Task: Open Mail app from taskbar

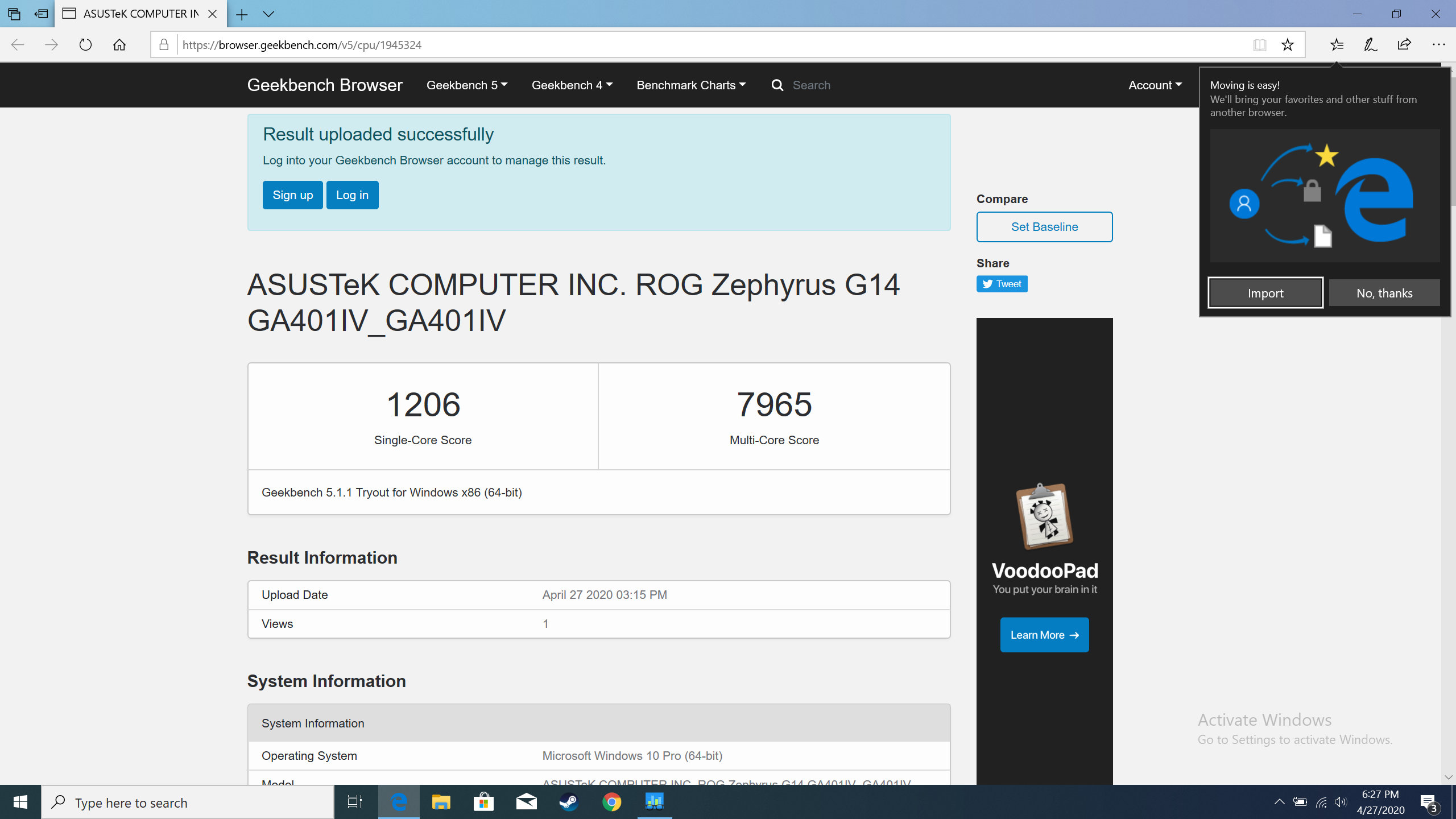Action: tap(526, 803)
